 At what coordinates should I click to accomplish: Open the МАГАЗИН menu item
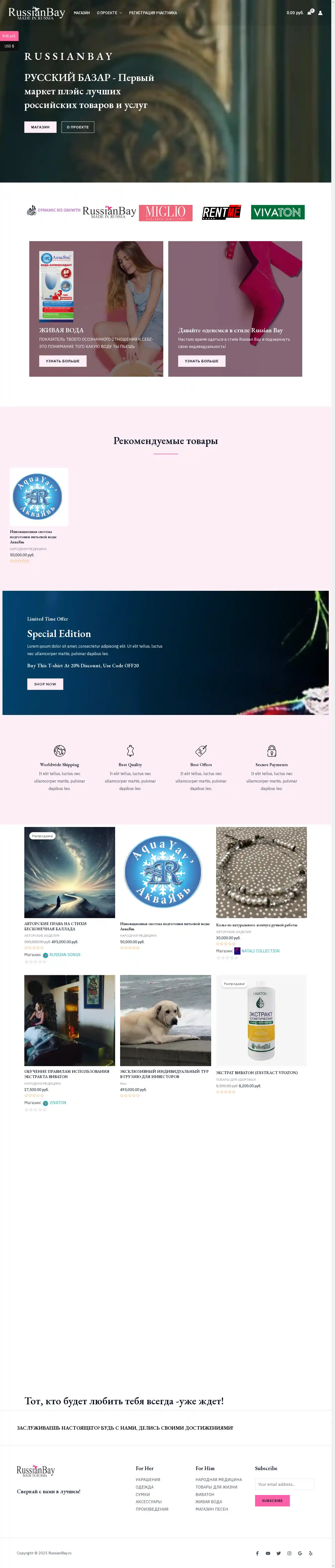[x=81, y=13]
